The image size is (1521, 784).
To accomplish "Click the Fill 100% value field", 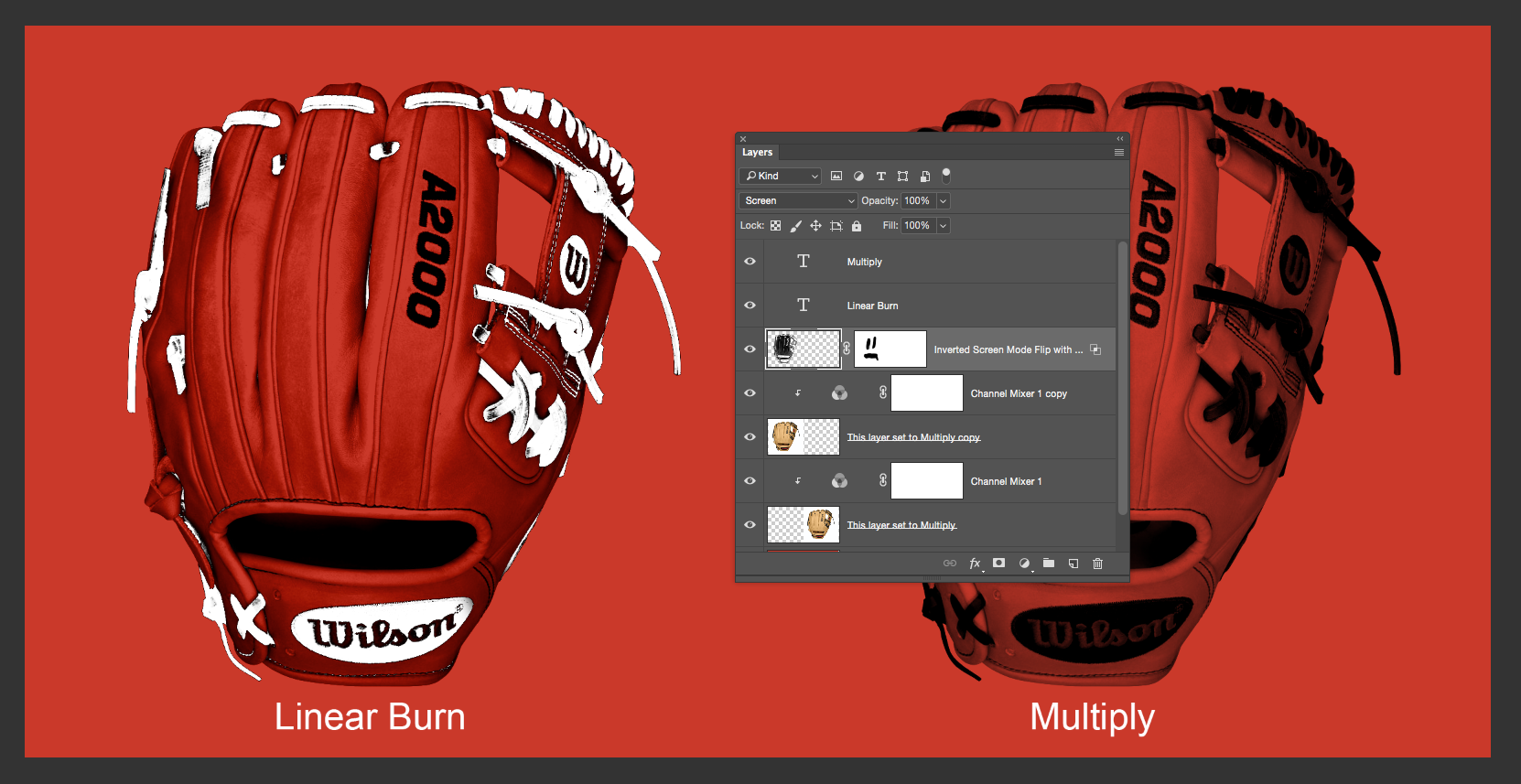I will point(918,225).
